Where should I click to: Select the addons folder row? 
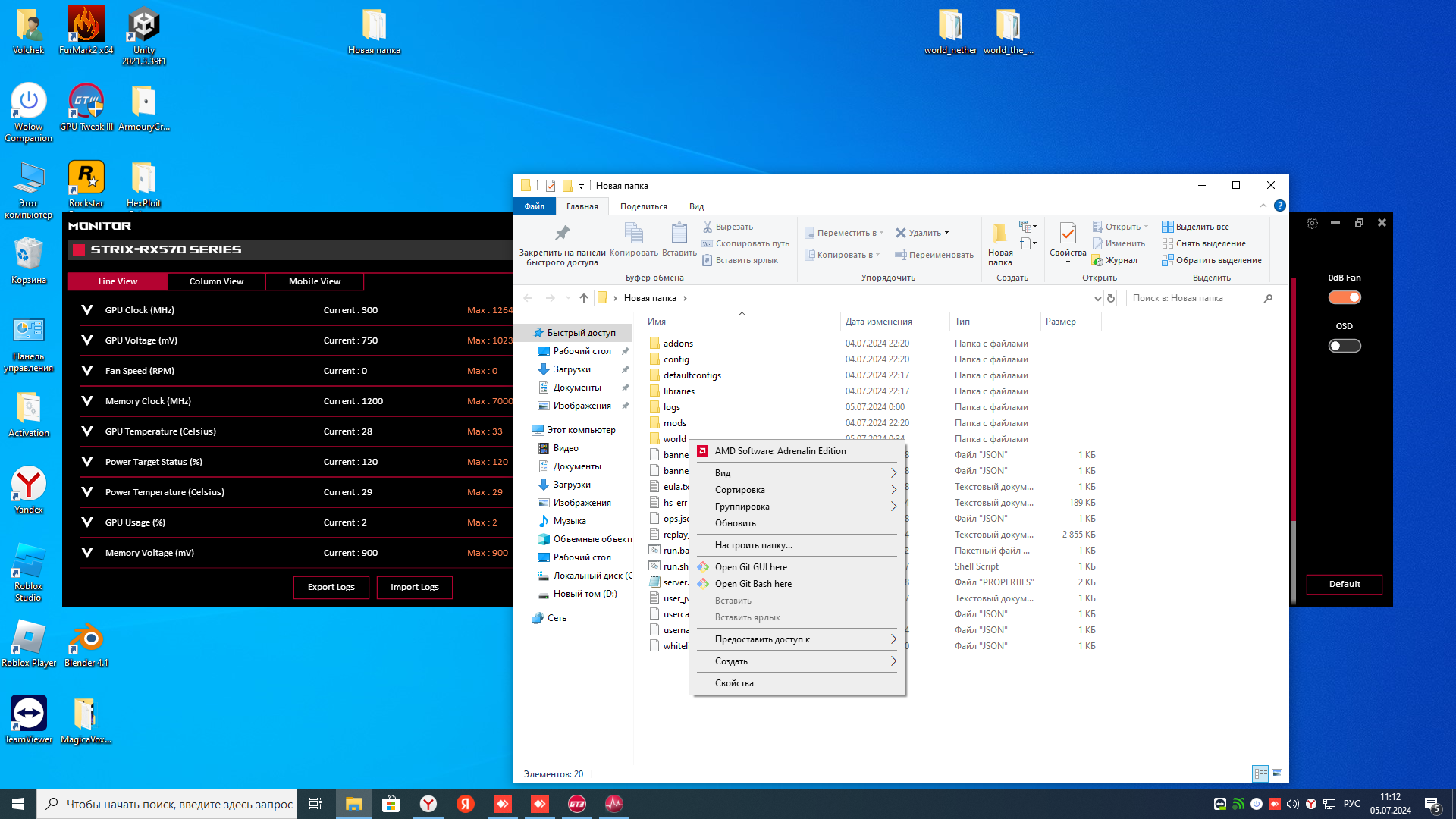coord(872,344)
